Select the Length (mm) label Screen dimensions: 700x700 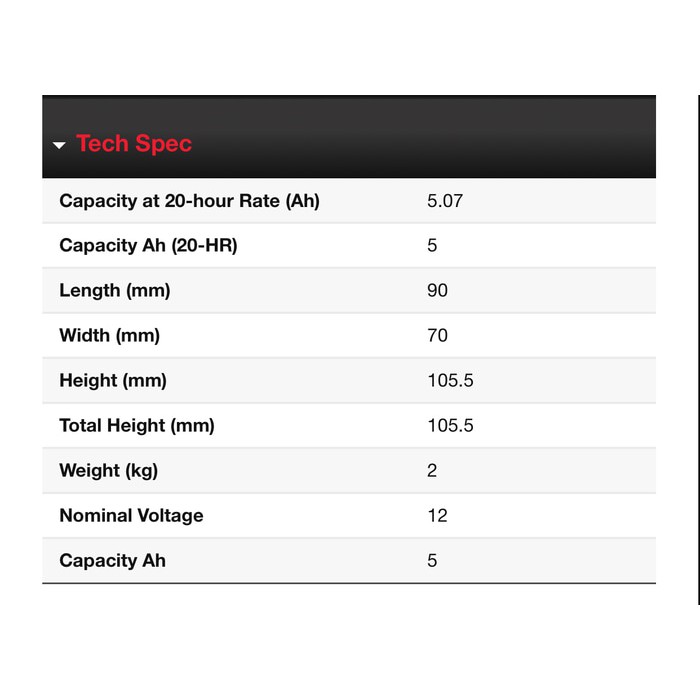pos(115,291)
